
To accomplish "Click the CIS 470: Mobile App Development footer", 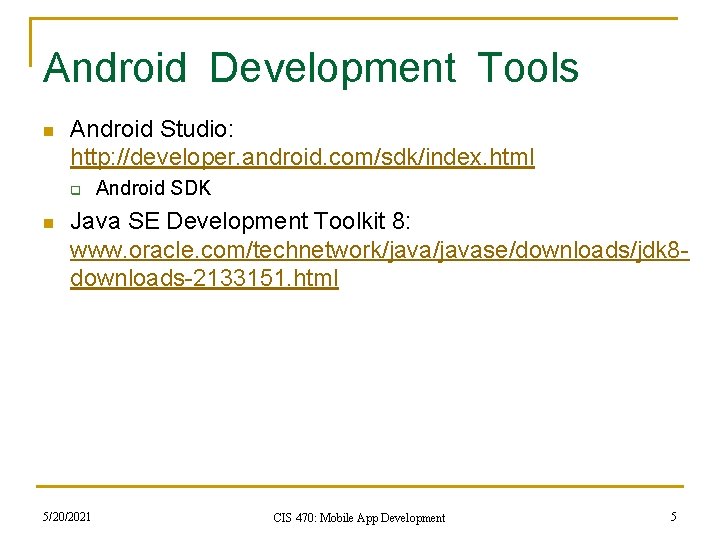I will point(359,518).
